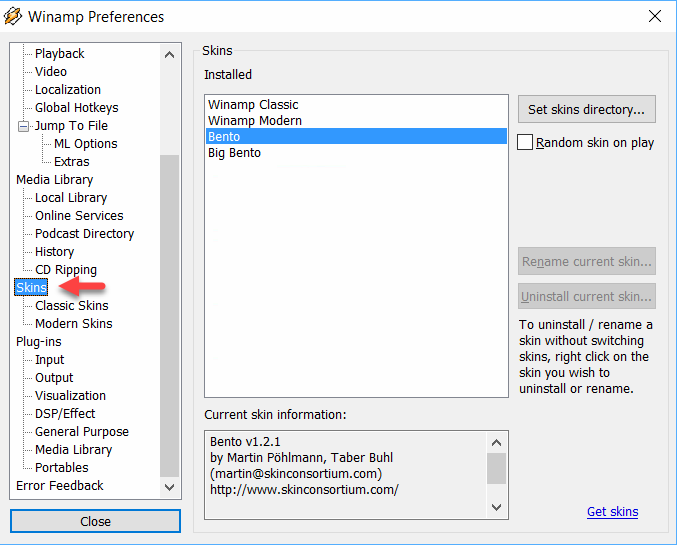Click the author line Martin Pöhlmann, Taber Buhl
The height and width of the screenshot is (545, 677).
301,458
